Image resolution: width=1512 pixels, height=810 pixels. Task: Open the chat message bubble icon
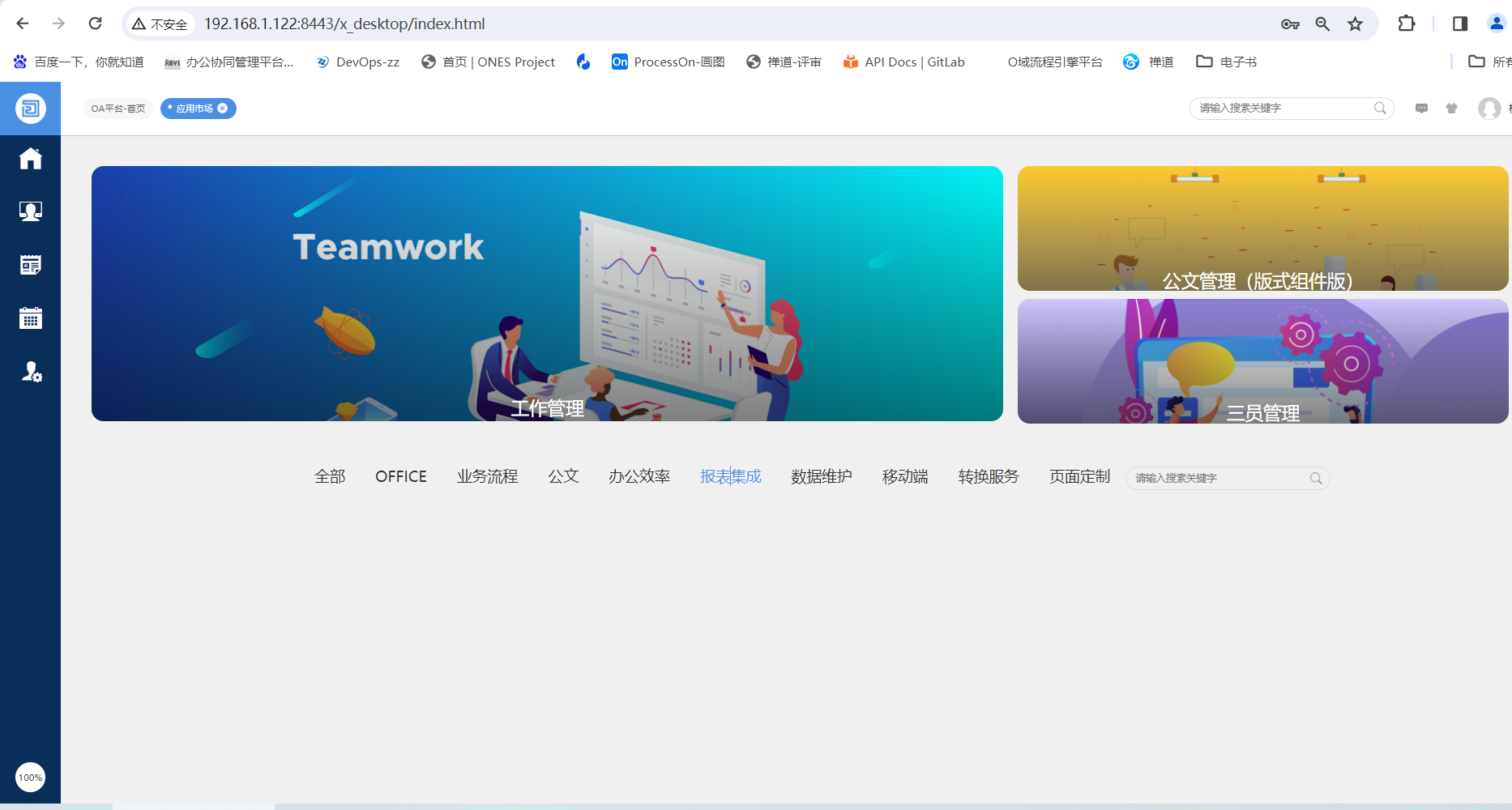coord(1421,109)
